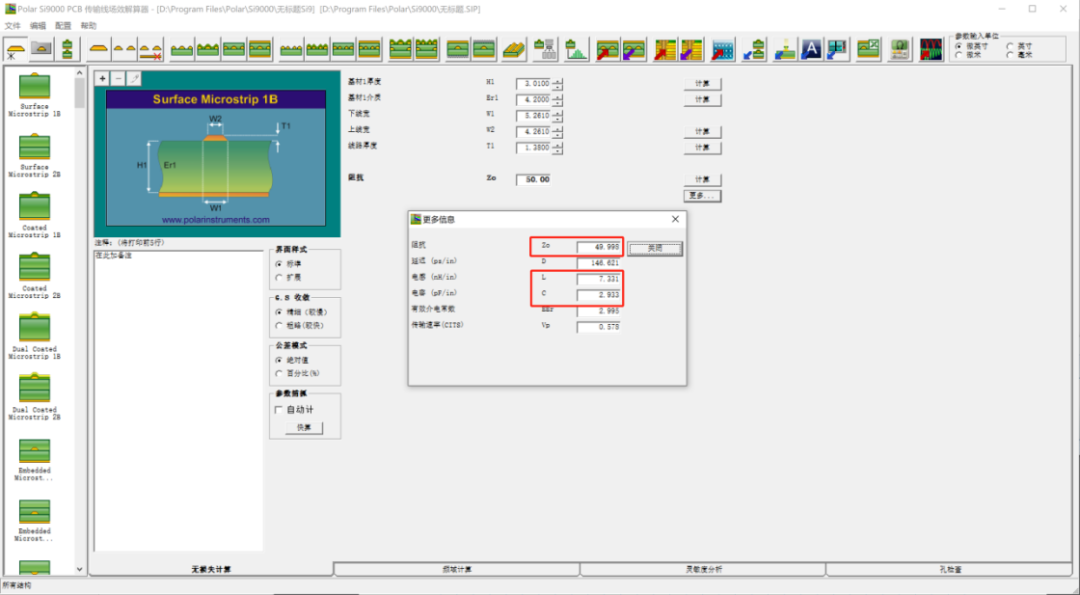Image resolution: width=1080 pixels, height=595 pixels.
Task: Switch to the 灵敏度分析 sensitivity analysis tab
Action: pos(703,570)
